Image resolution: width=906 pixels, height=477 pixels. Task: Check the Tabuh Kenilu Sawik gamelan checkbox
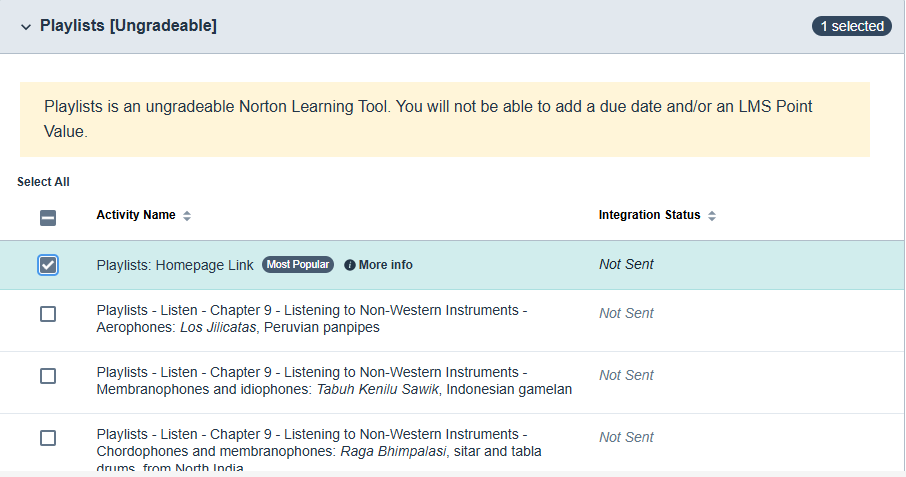click(x=48, y=376)
